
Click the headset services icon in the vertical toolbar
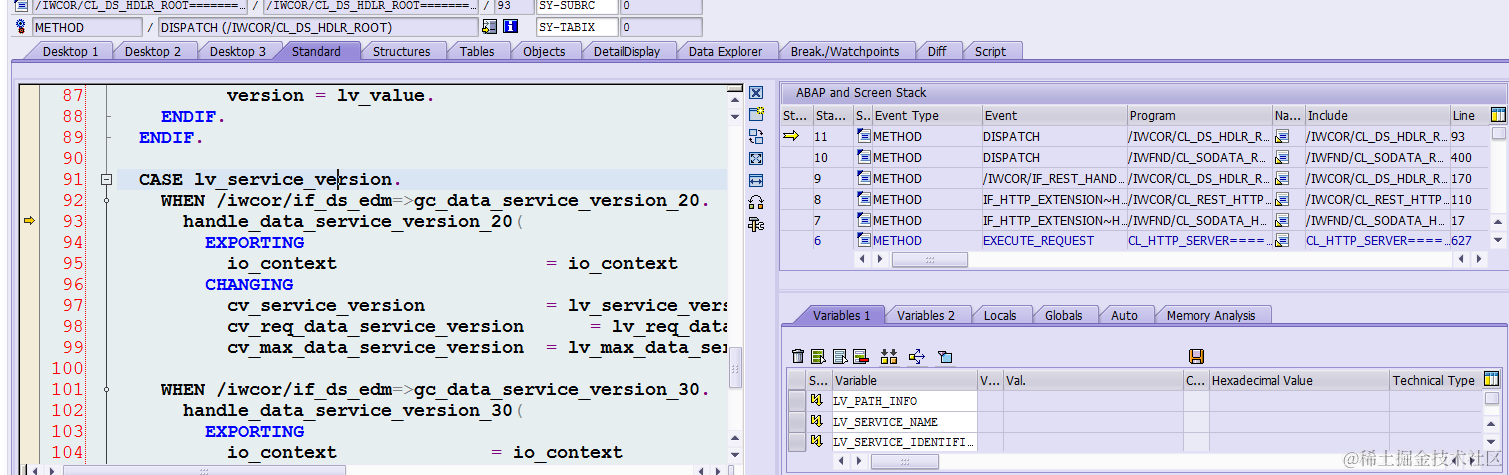click(756, 203)
